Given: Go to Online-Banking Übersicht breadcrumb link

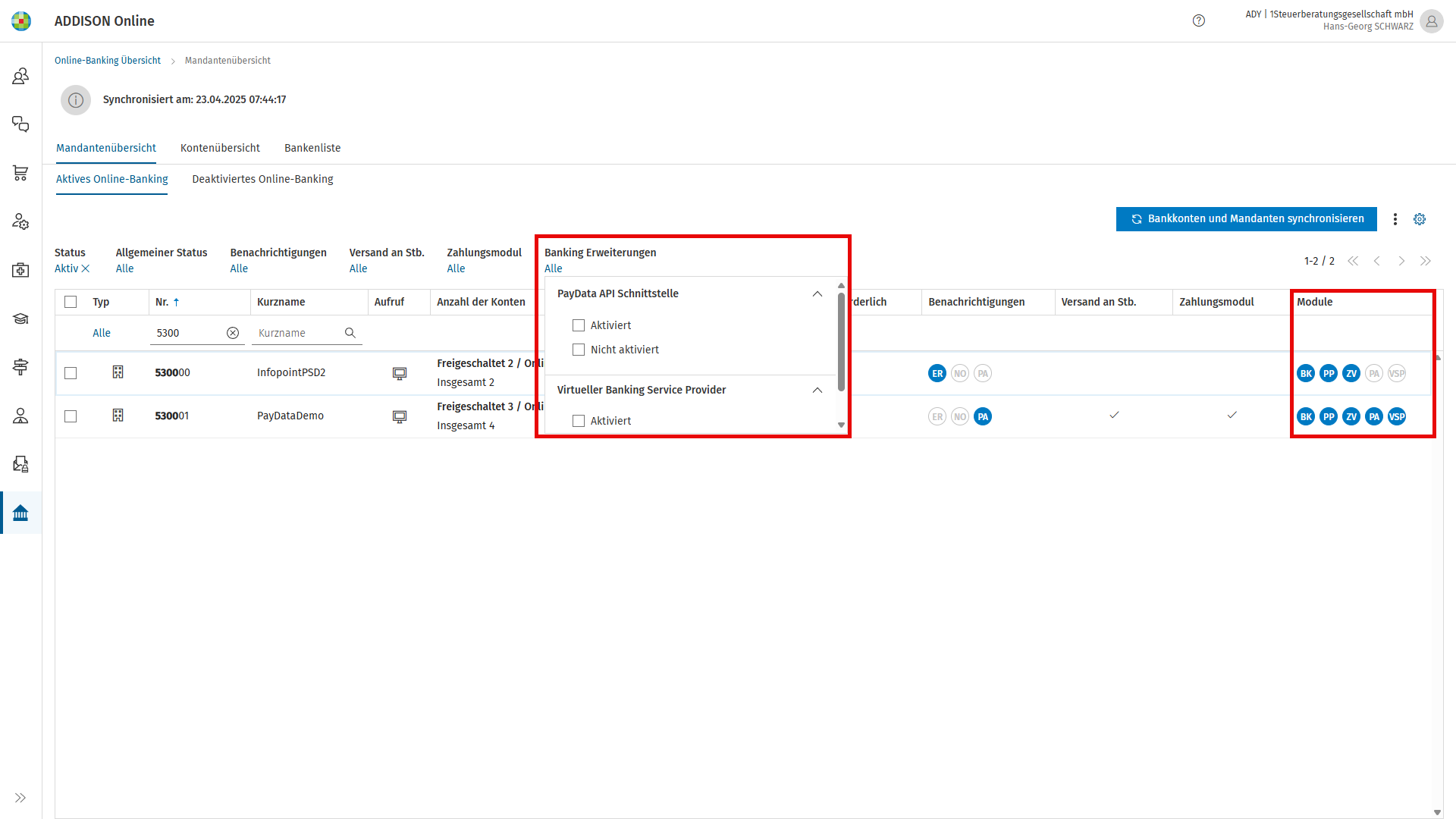Looking at the screenshot, I should coord(108,61).
